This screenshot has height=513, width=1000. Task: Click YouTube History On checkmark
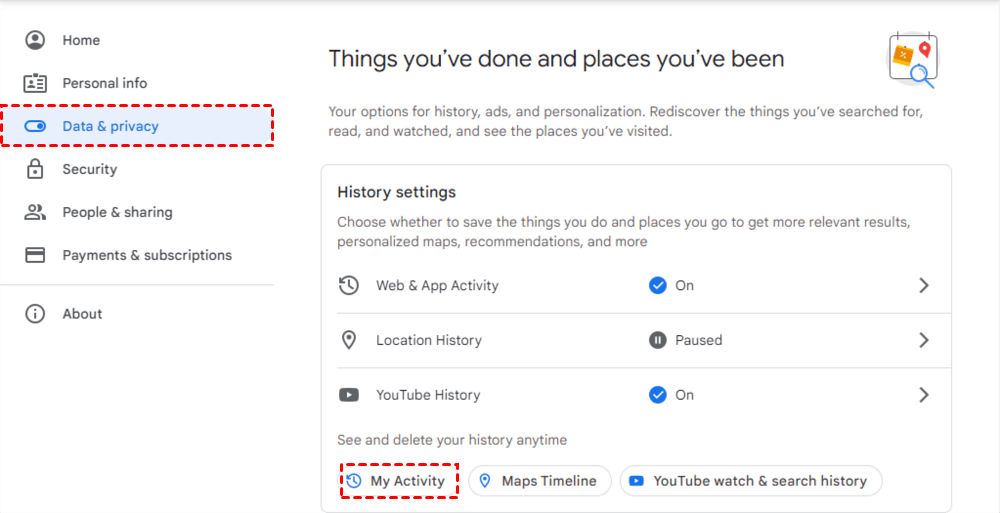(658, 395)
